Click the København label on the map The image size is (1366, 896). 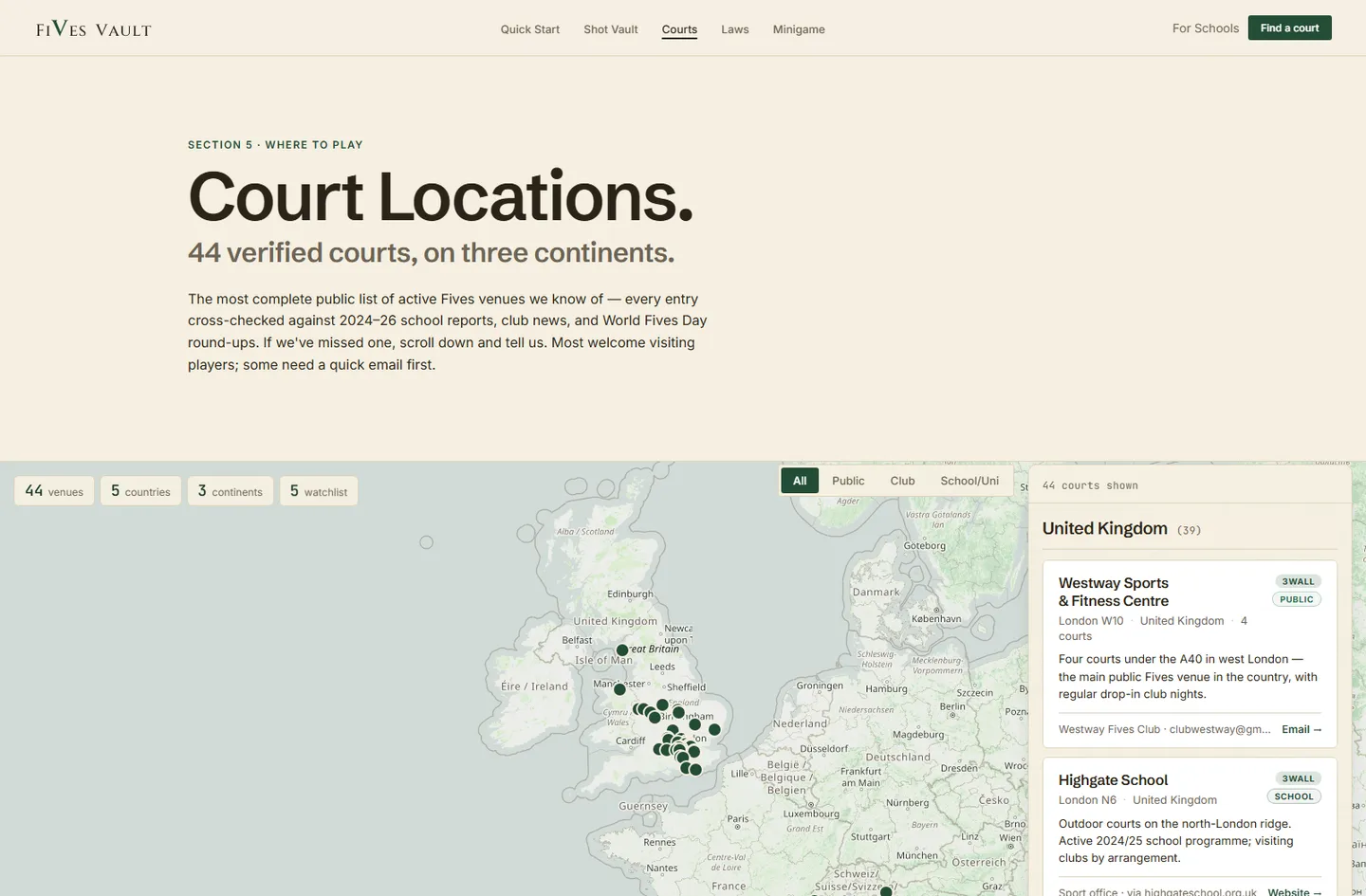coord(936,619)
